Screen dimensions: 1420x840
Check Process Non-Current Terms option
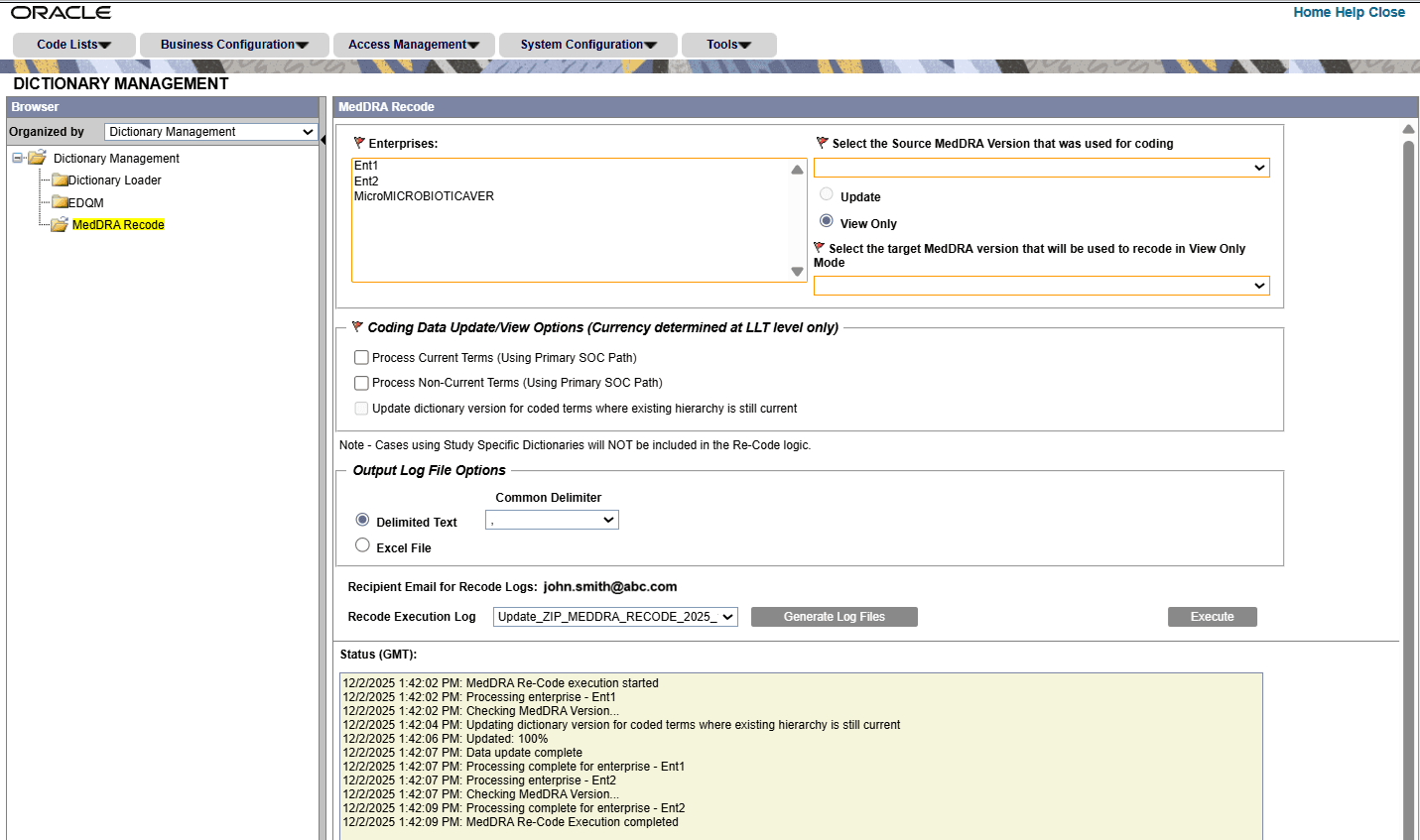(361, 383)
